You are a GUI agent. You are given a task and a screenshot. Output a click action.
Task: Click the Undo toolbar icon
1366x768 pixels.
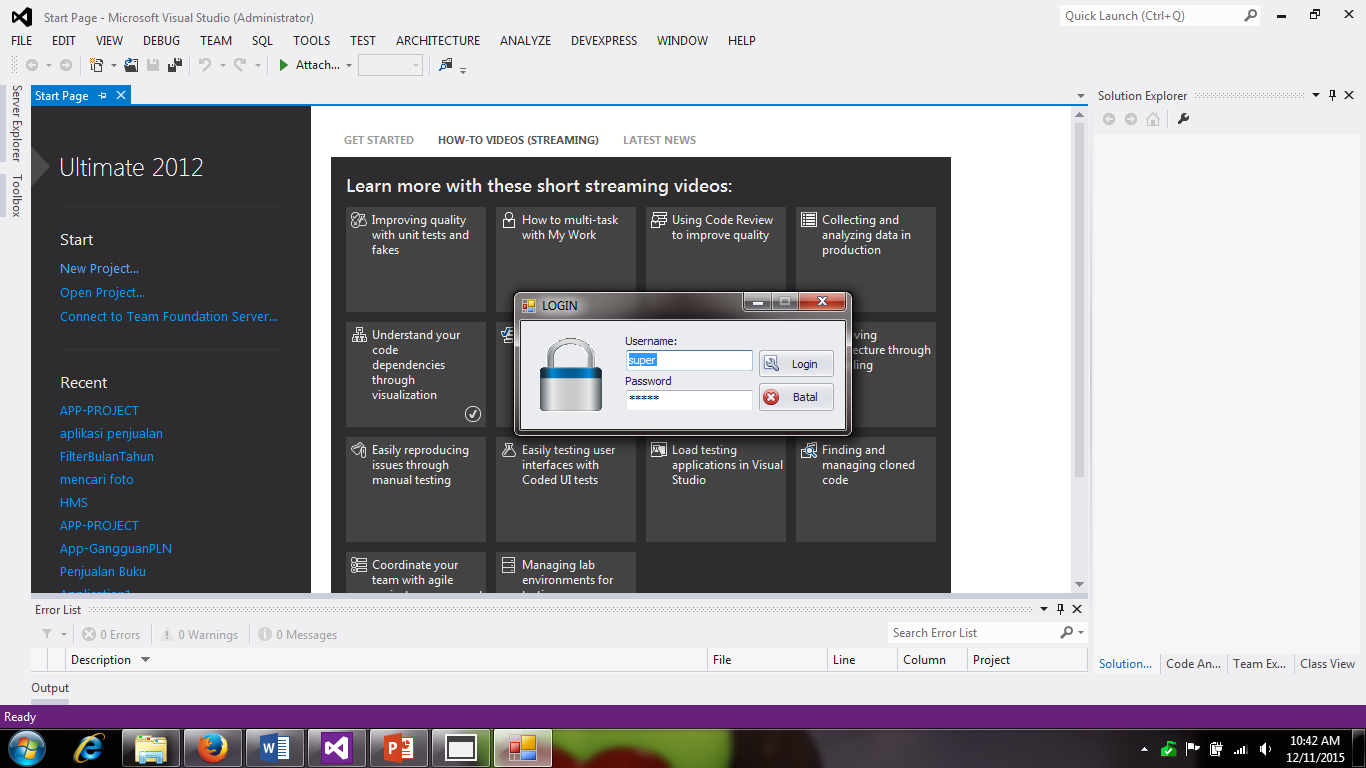pyautogui.click(x=204, y=65)
